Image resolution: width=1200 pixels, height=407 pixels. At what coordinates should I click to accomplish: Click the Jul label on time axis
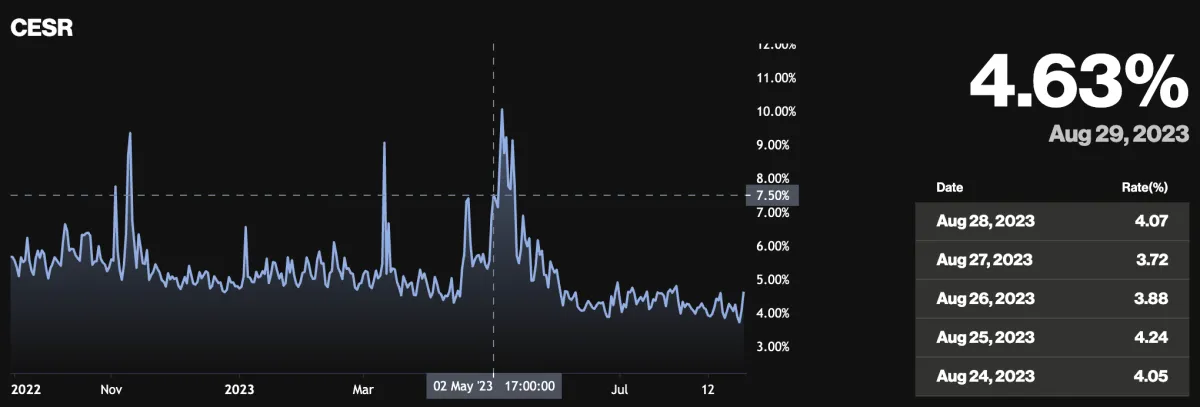point(622,387)
